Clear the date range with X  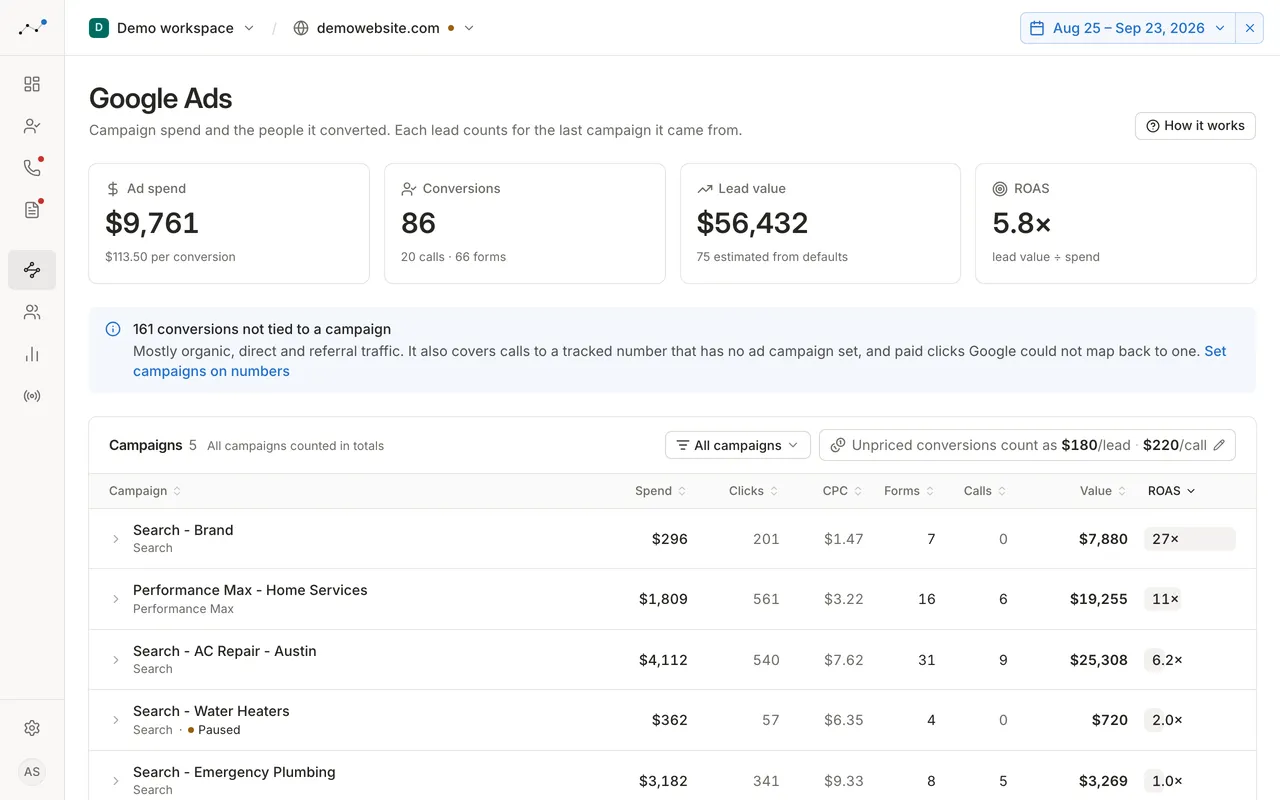point(1250,28)
